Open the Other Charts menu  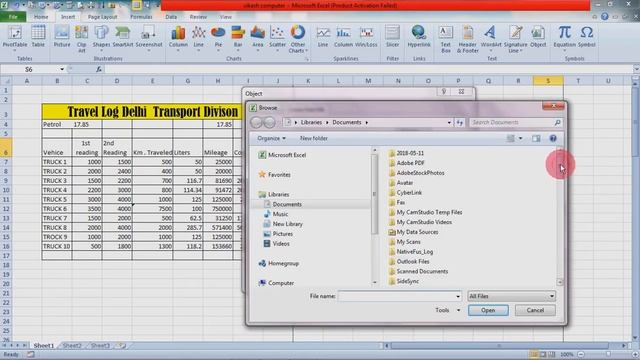click(298, 39)
